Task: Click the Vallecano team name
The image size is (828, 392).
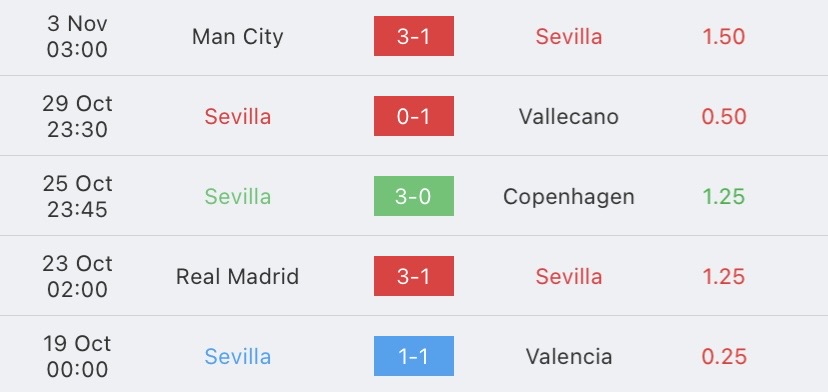Action: (x=569, y=116)
